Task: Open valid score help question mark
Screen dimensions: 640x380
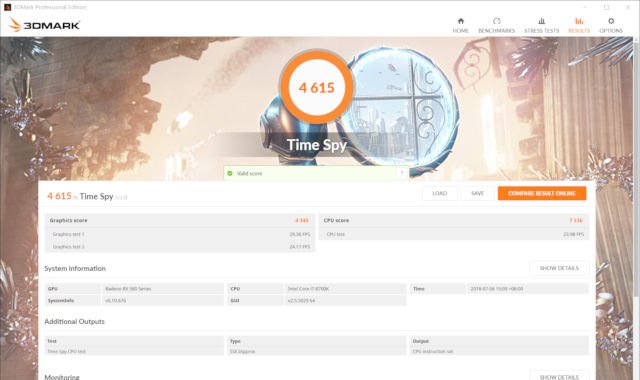Action: [402, 173]
